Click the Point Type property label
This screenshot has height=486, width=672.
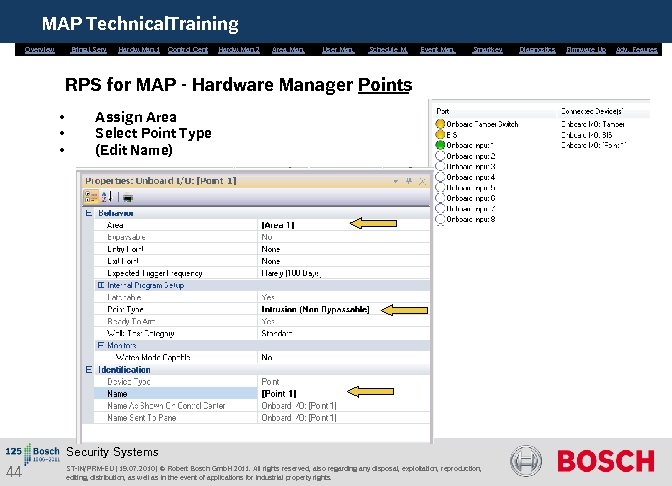click(125, 309)
